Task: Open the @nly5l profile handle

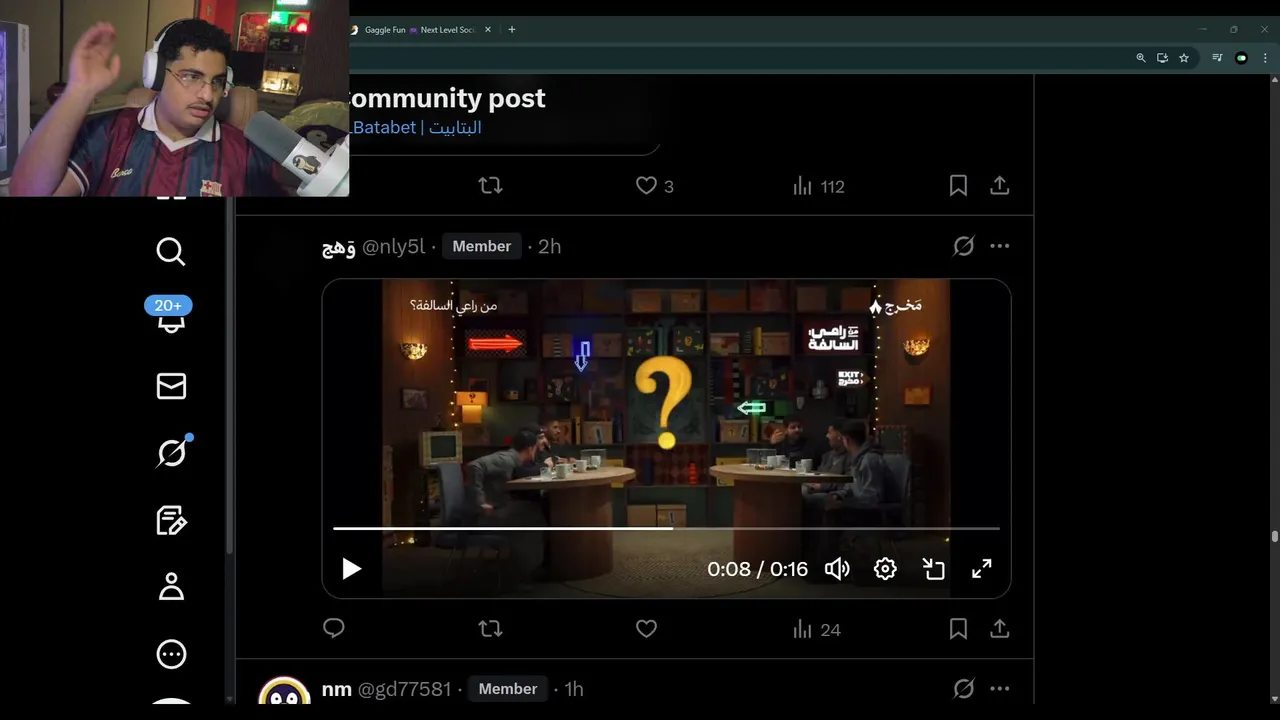Action: (x=393, y=246)
